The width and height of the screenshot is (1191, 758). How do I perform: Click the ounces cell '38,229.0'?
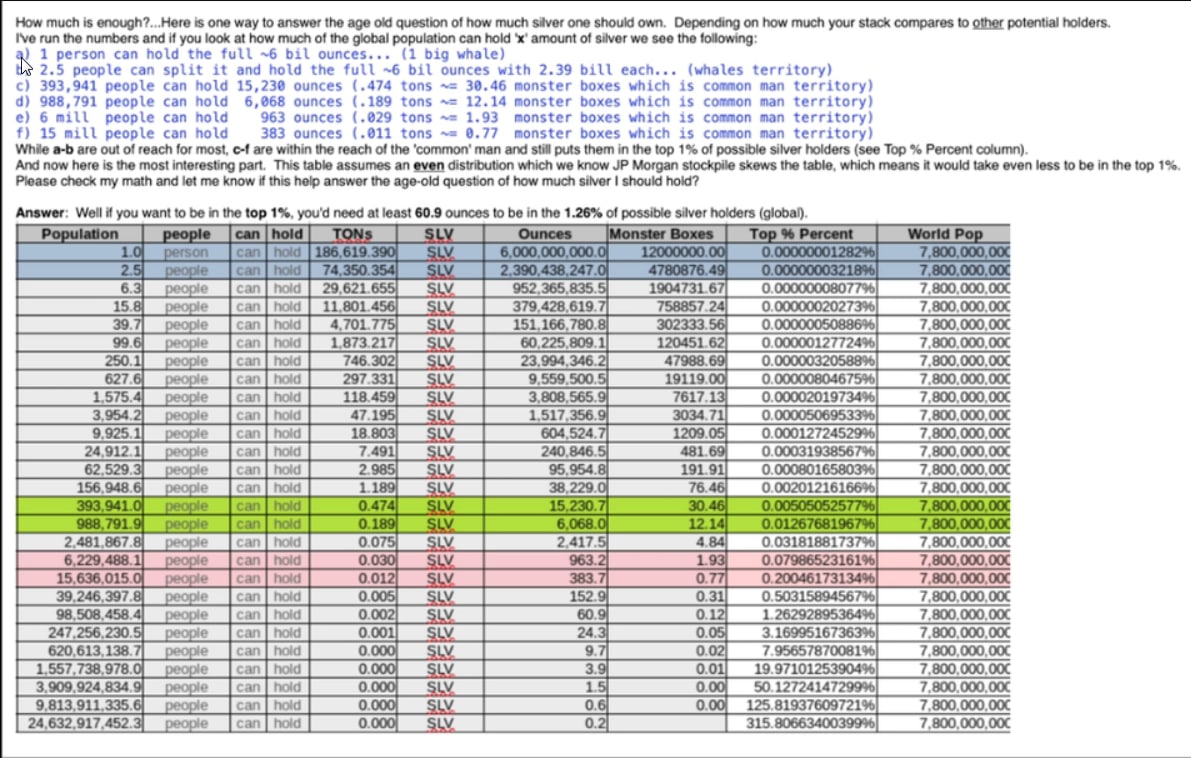pos(545,488)
